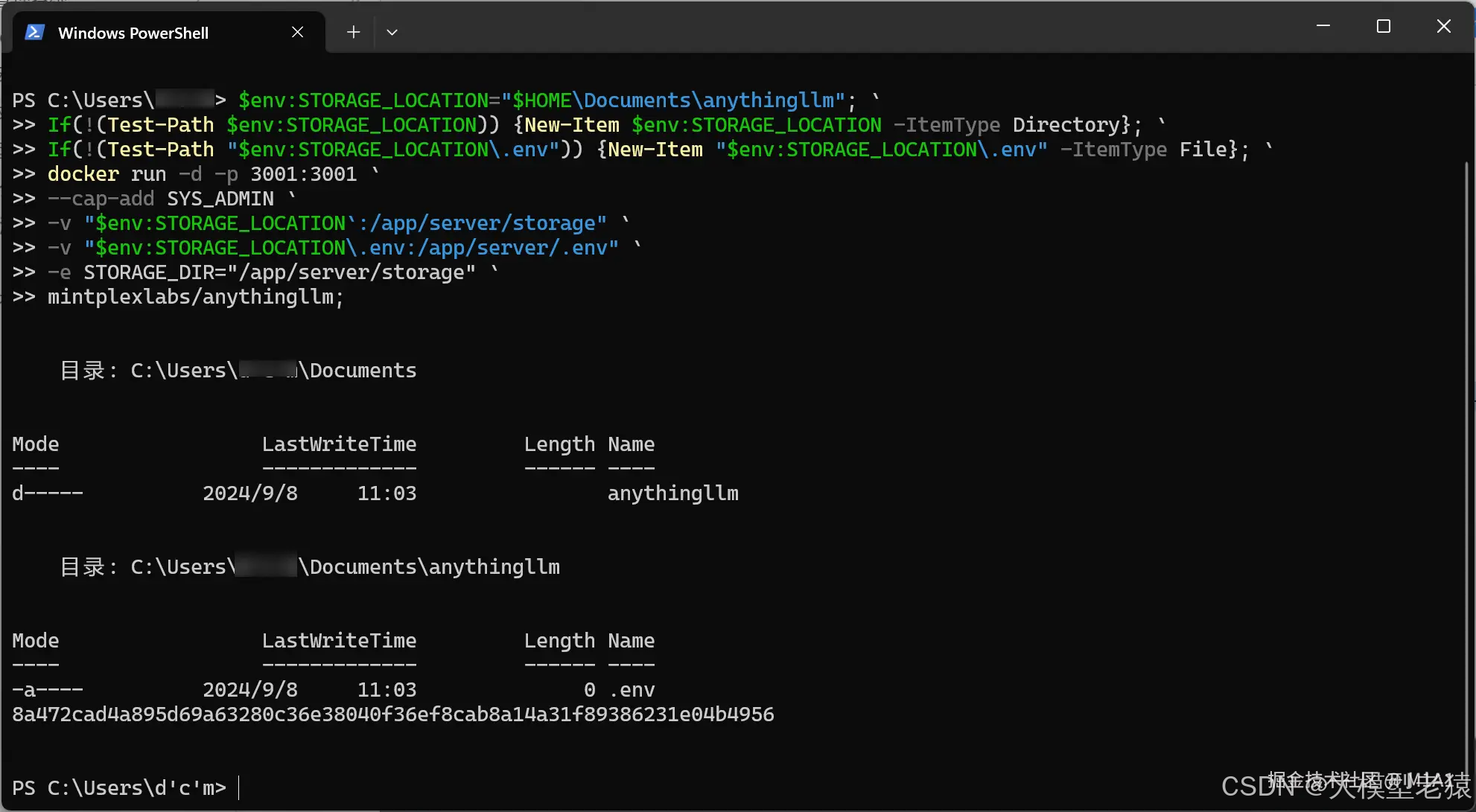Click the PowerShell icon on the tab
Image resolution: width=1476 pixels, height=812 pixels.
(x=35, y=32)
